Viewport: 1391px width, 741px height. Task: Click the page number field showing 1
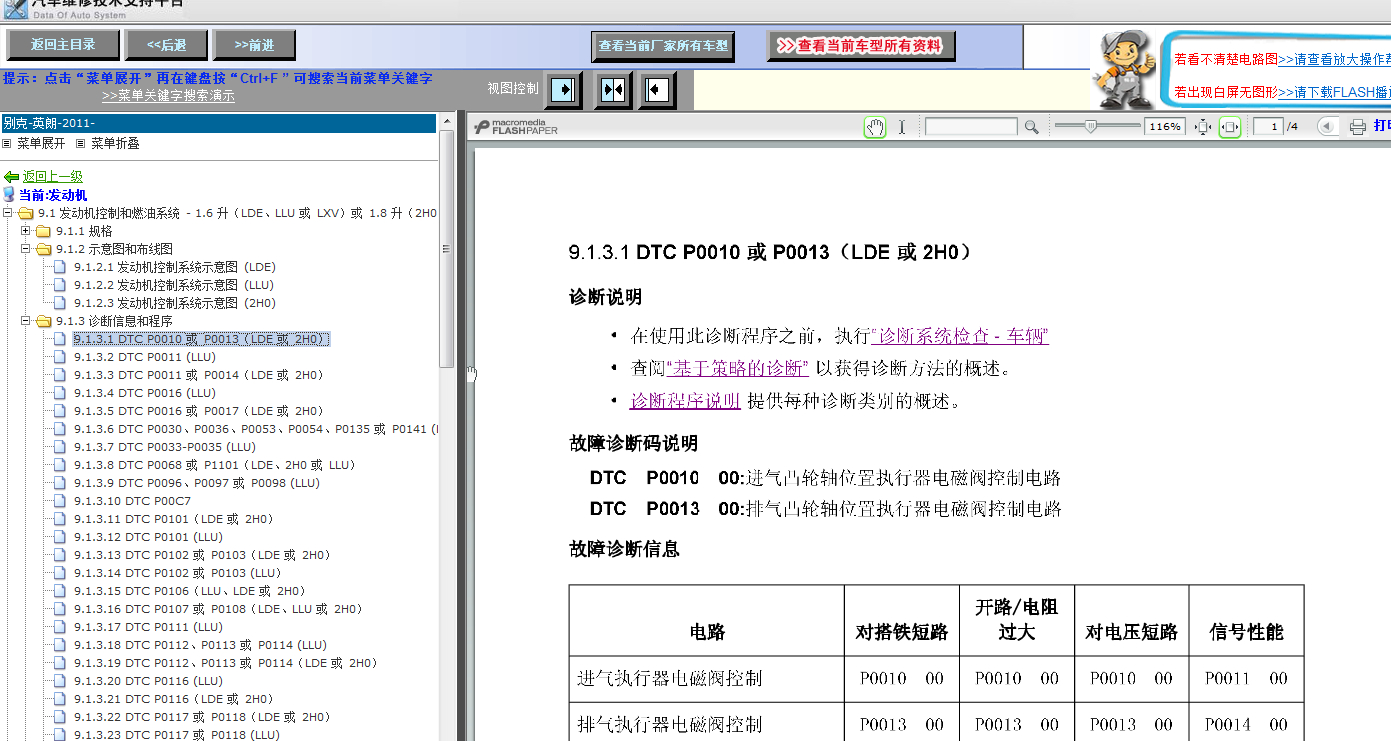(1269, 127)
